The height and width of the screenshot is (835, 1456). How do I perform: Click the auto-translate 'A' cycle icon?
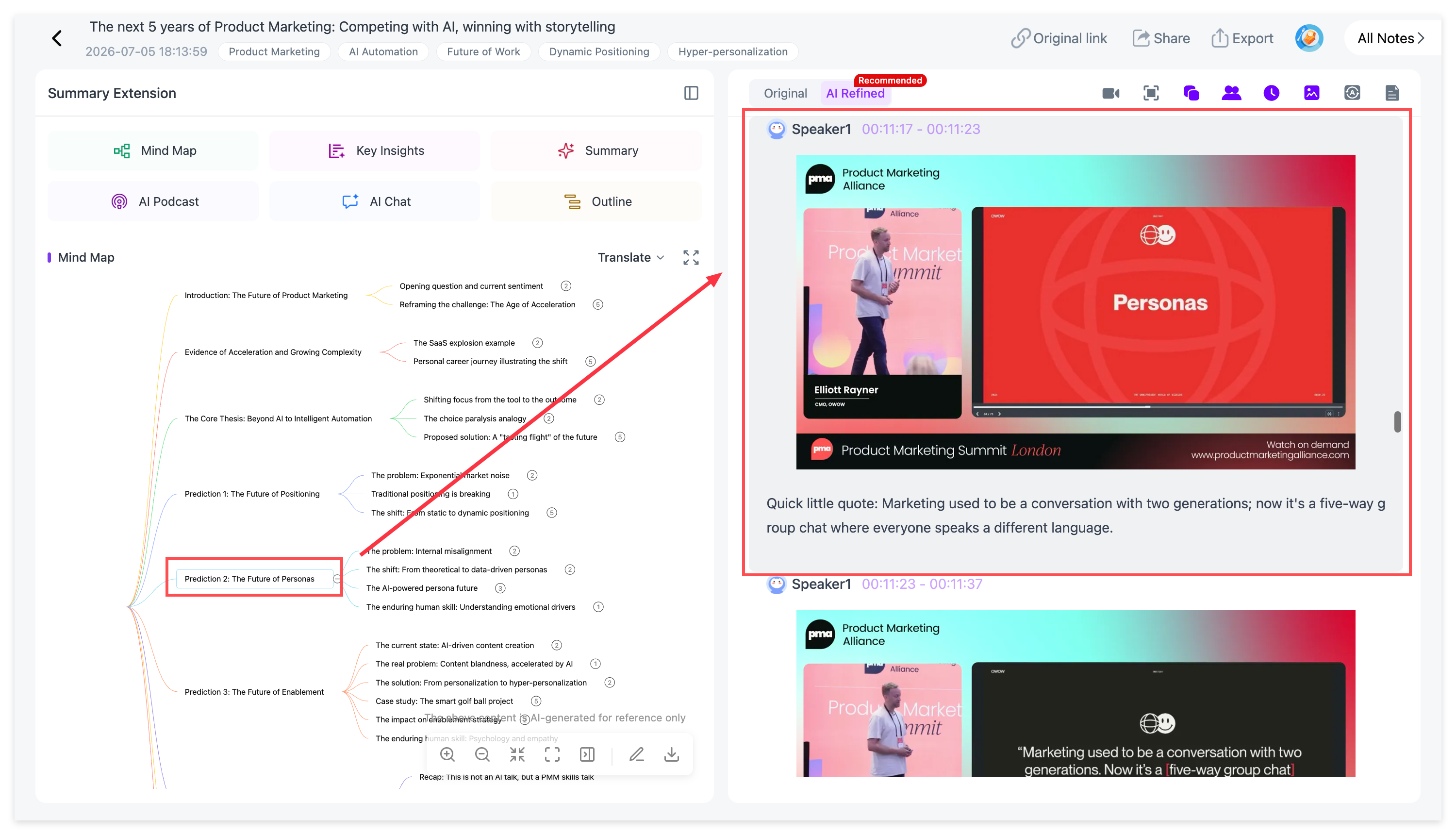(x=1352, y=93)
